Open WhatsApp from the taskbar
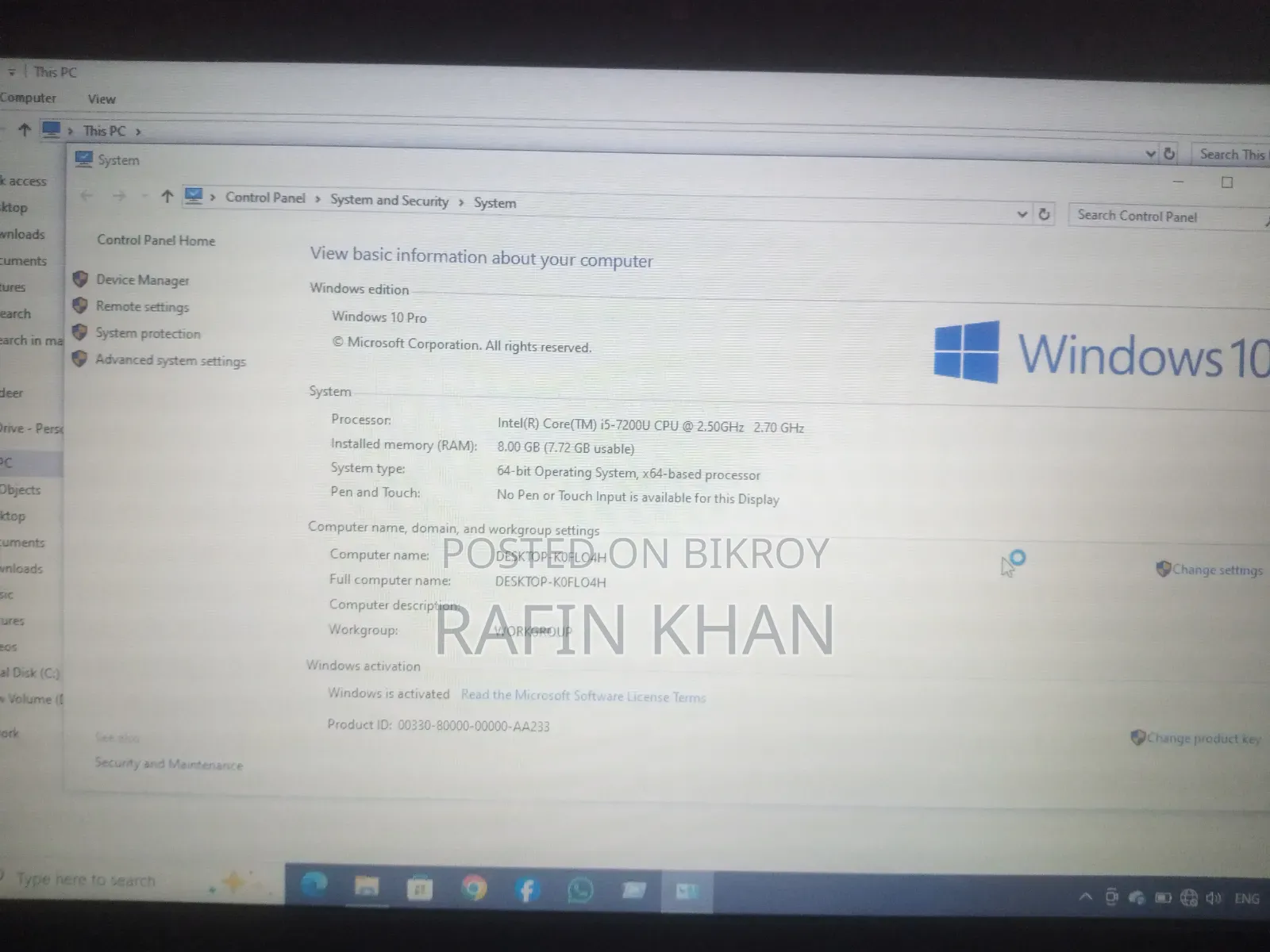1270x952 pixels. [x=580, y=890]
